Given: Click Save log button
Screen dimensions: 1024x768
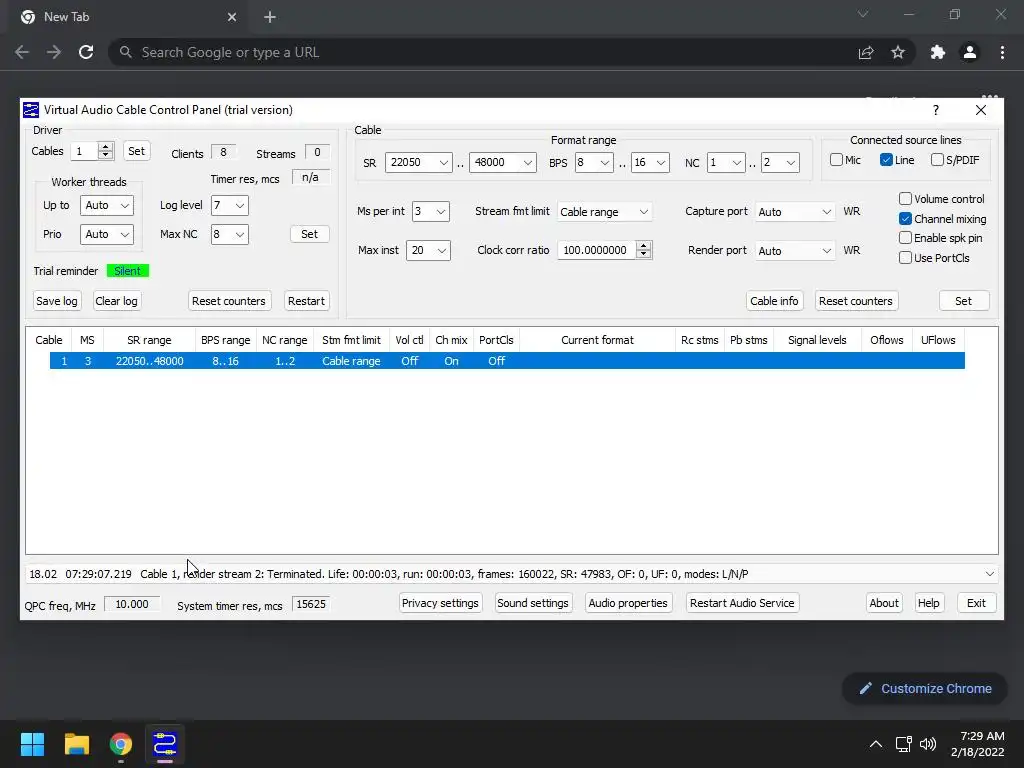Looking at the screenshot, I should [57, 301].
